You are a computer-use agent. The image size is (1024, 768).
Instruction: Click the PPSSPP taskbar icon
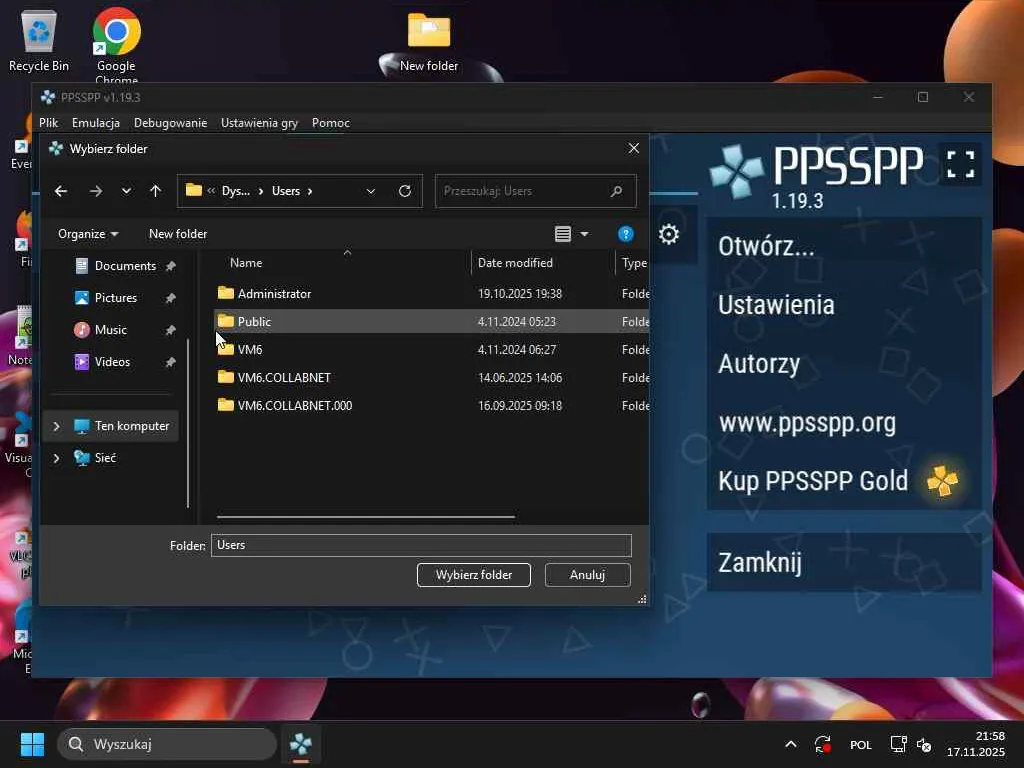pyautogui.click(x=300, y=744)
